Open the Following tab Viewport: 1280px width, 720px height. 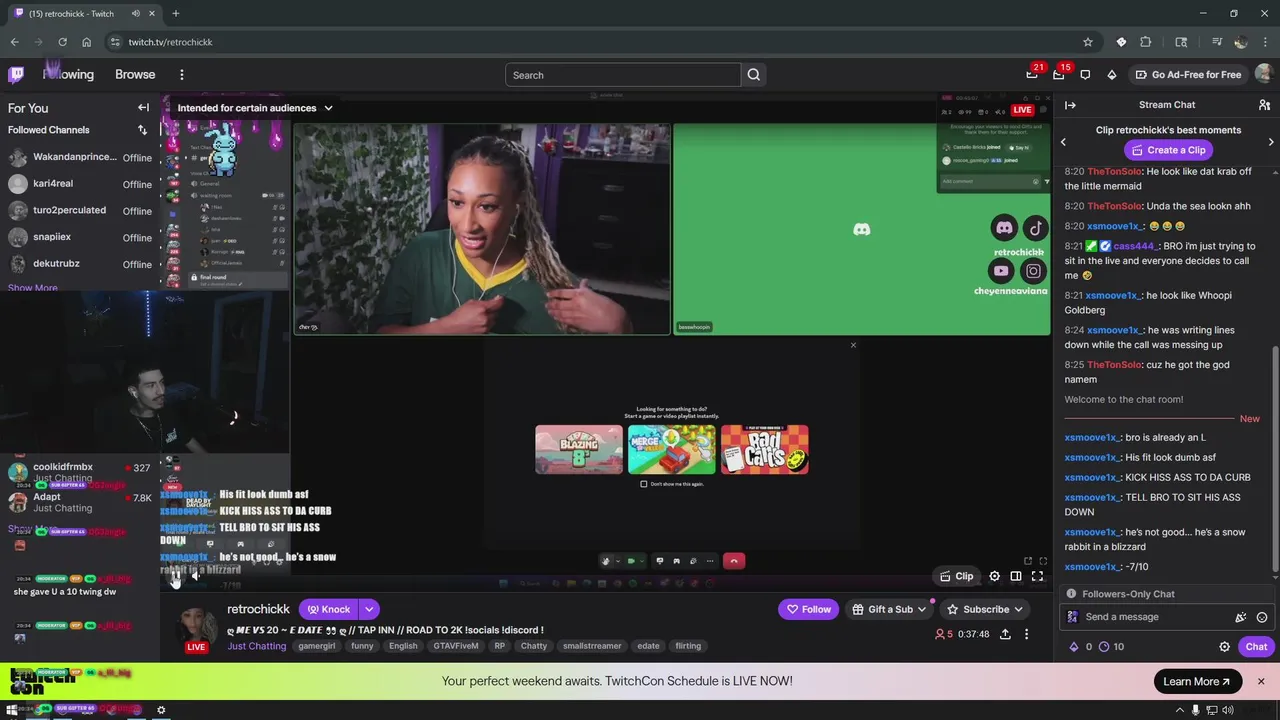(68, 75)
